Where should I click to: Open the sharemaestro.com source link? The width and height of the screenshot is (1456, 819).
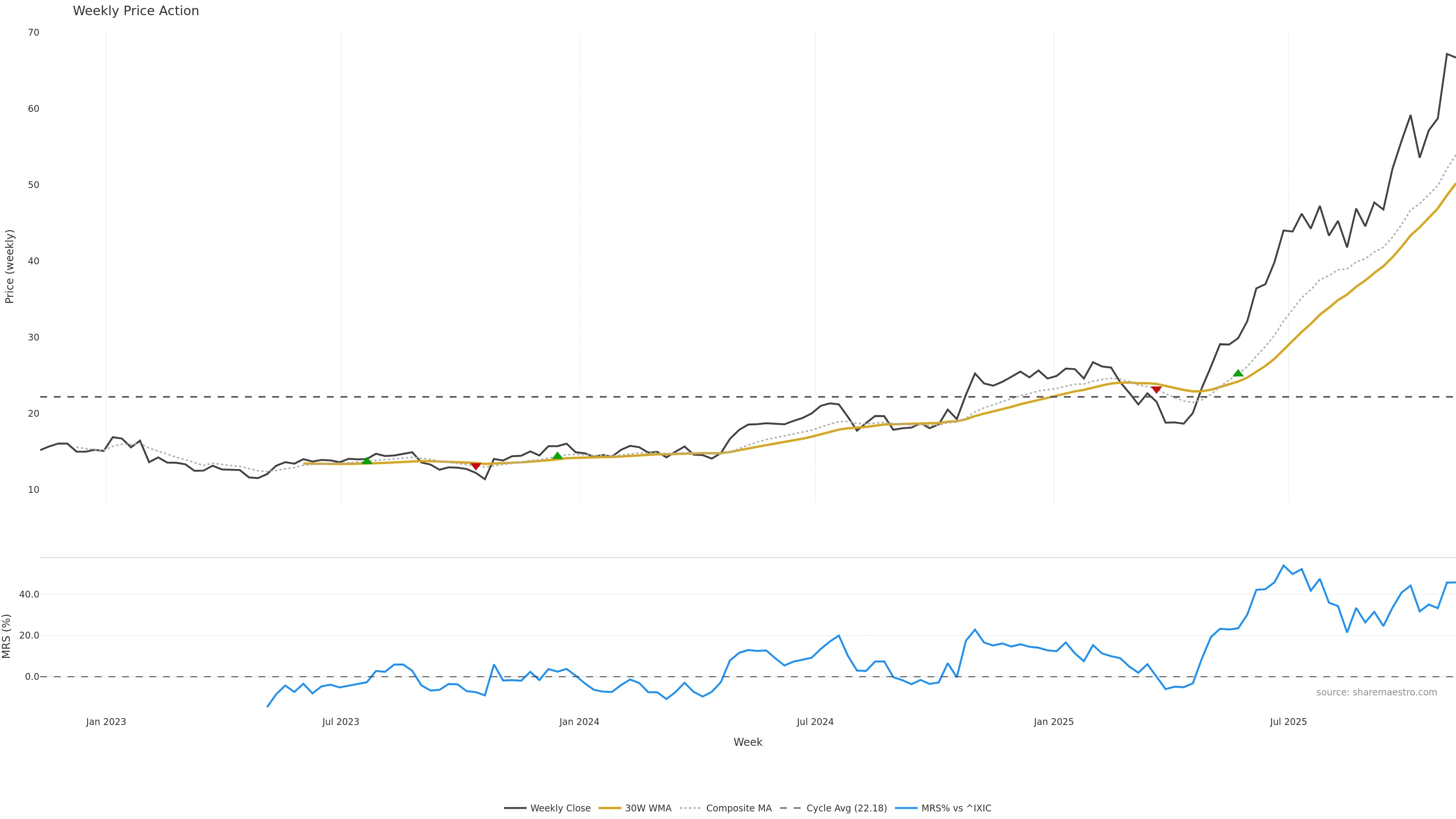click(x=1376, y=692)
